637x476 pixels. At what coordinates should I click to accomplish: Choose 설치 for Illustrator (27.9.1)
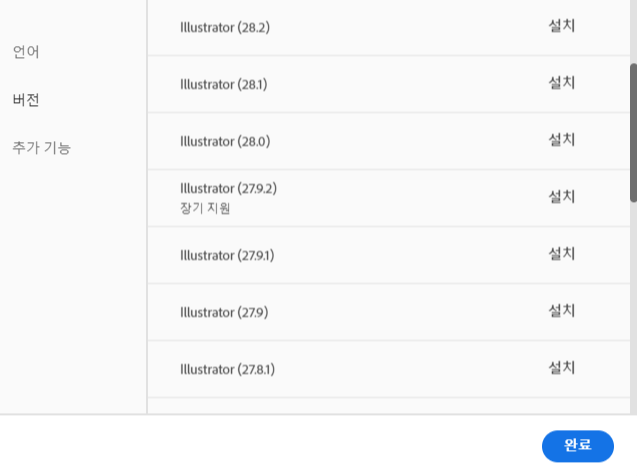[561, 254]
